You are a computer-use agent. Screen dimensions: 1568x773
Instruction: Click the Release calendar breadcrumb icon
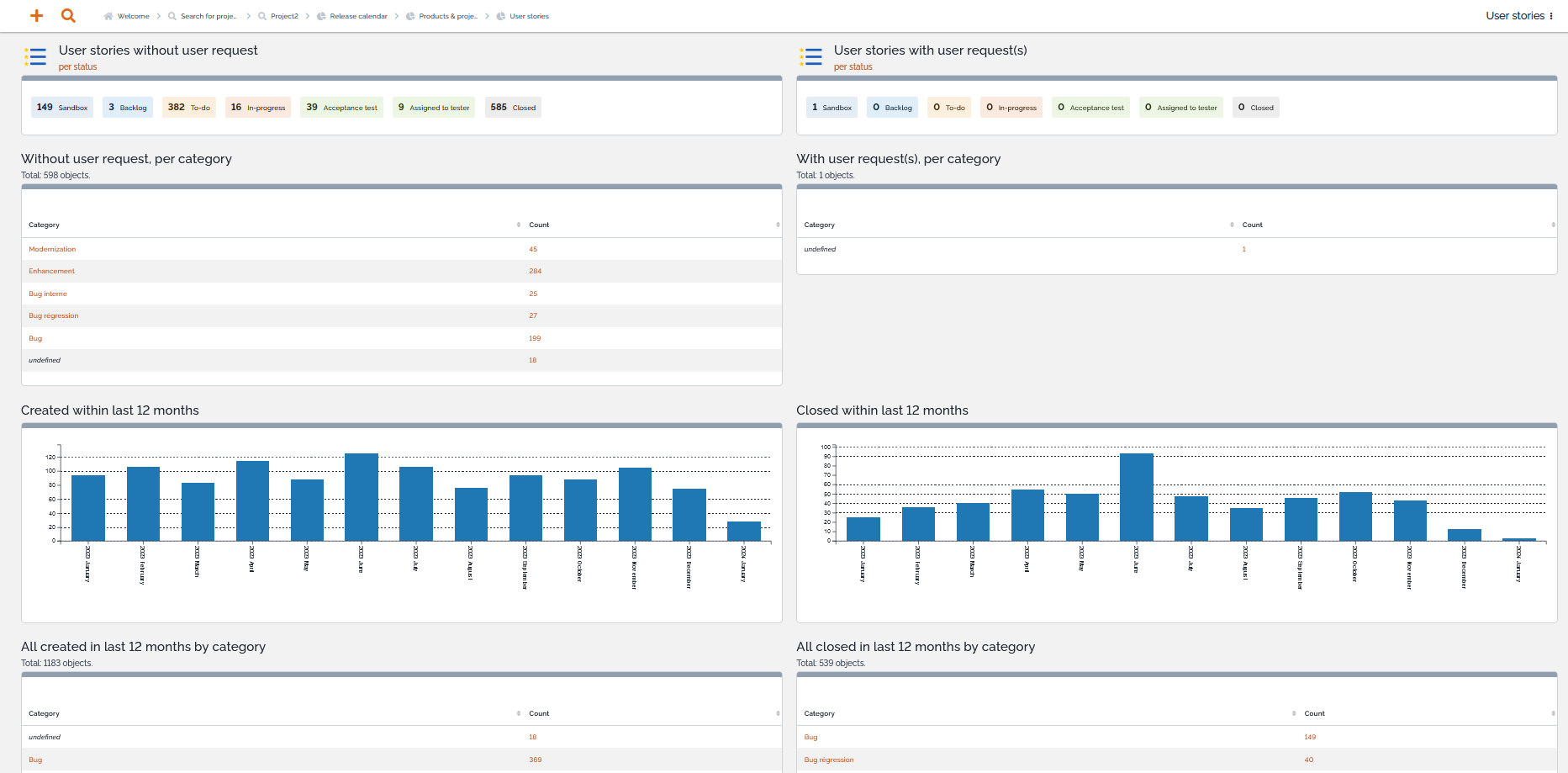click(x=321, y=16)
